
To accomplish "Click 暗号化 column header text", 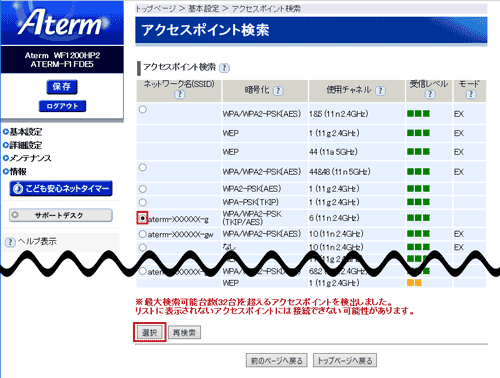I will [257, 90].
